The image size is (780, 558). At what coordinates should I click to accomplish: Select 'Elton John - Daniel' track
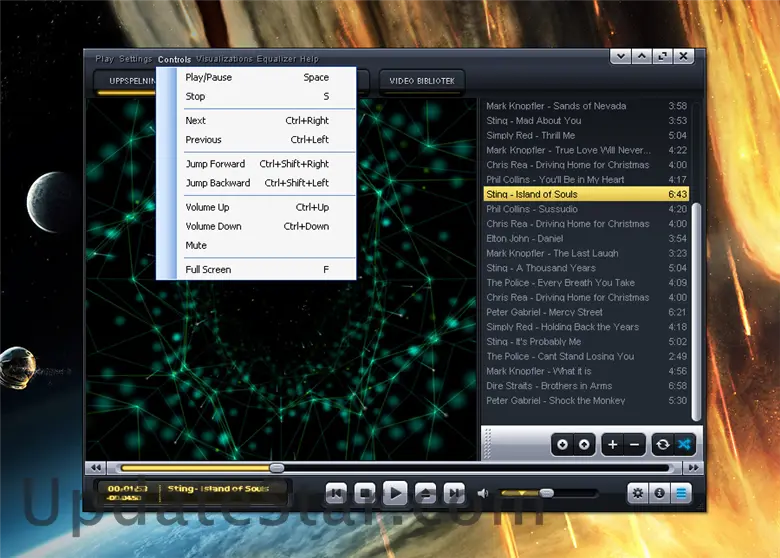(x=586, y=239)
